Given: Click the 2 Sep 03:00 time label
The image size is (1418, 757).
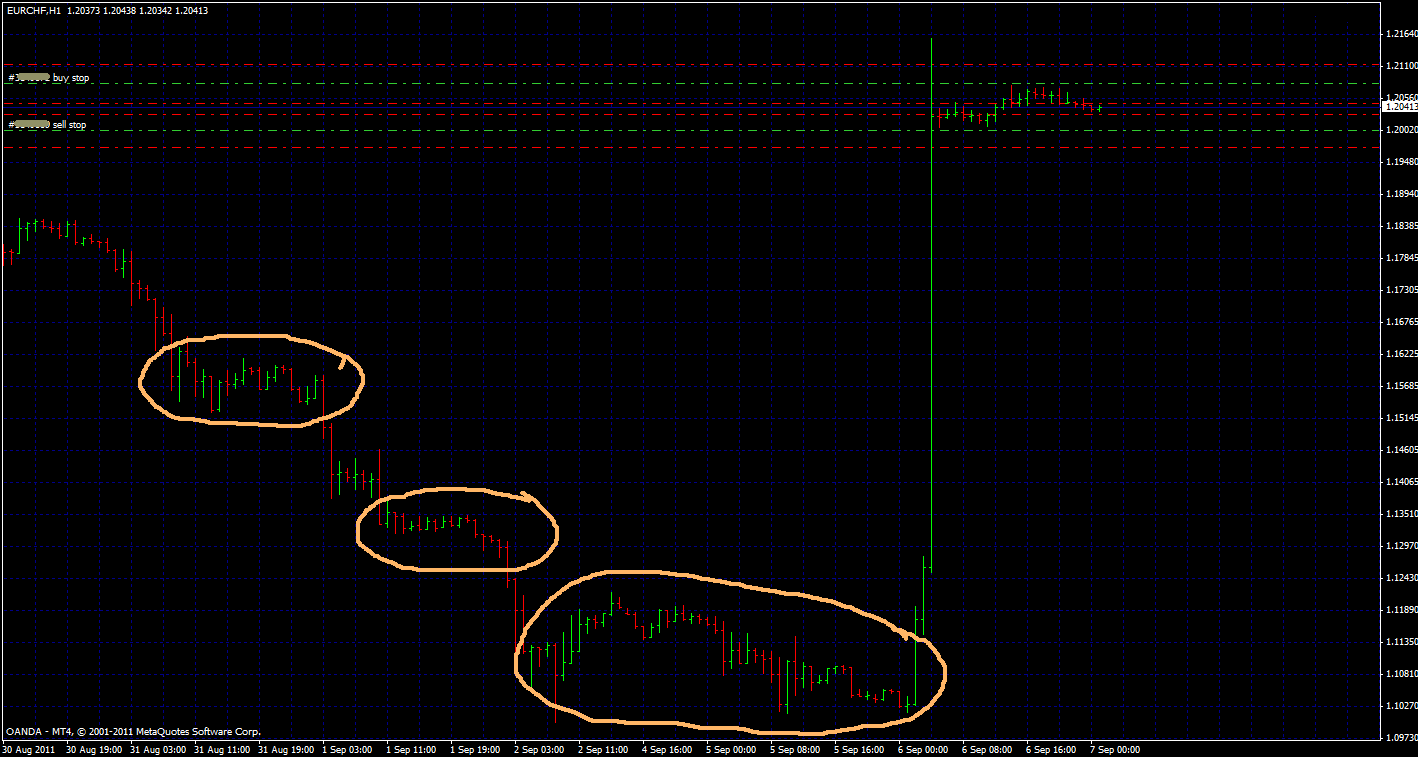Looking at the screenshot, I should tap(540, 749).
